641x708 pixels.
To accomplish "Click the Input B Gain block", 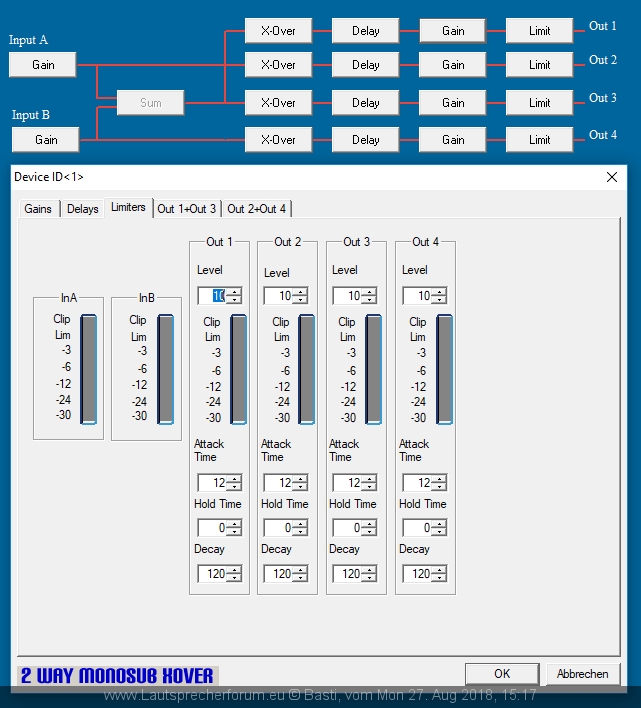I will 46,140.
